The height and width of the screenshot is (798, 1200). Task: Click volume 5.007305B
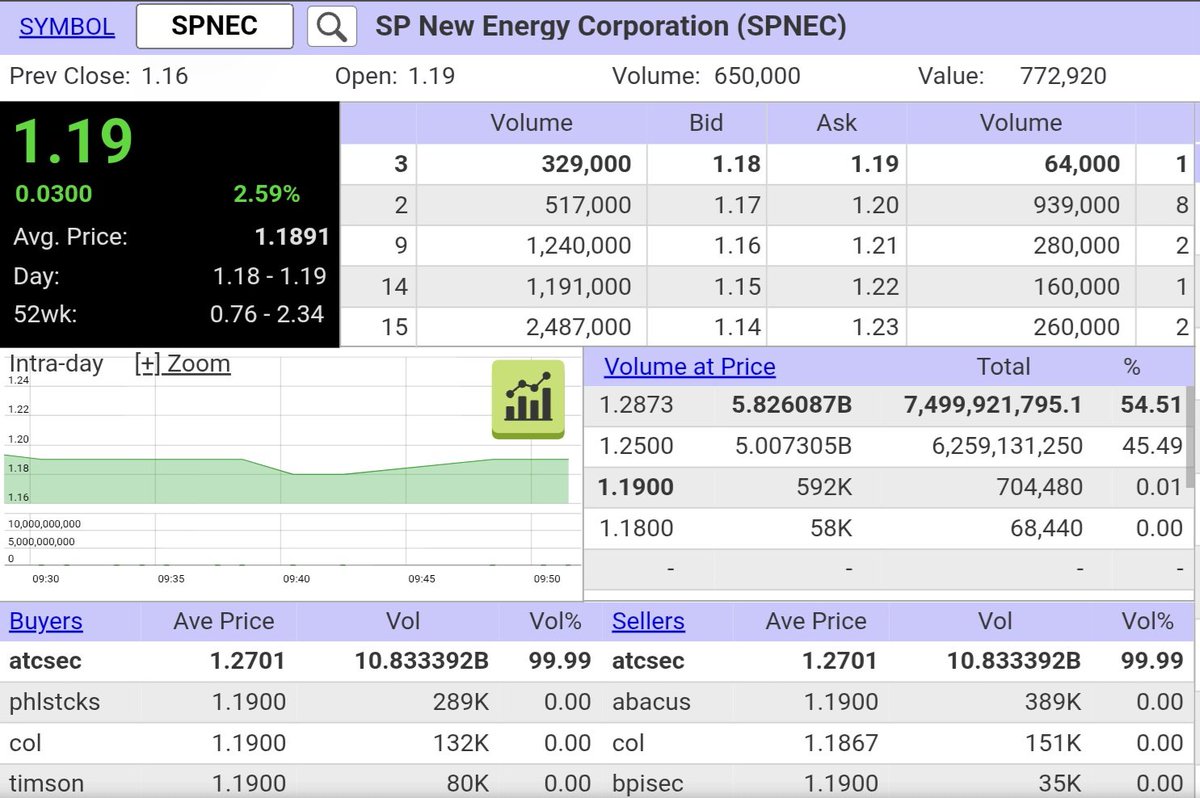click(794, 446)
